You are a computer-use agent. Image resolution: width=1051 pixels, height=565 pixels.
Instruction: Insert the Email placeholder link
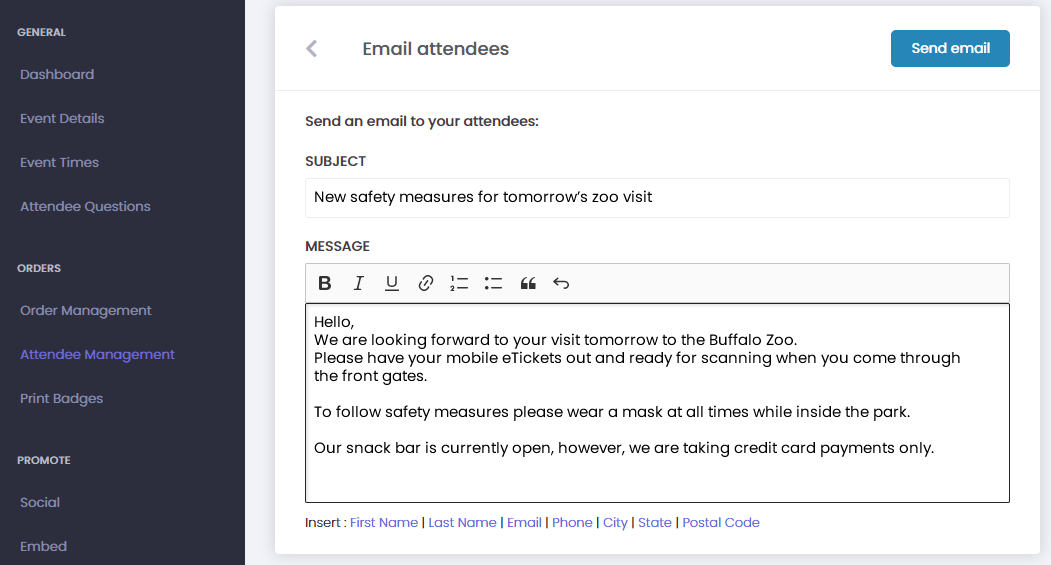(524, 522)
